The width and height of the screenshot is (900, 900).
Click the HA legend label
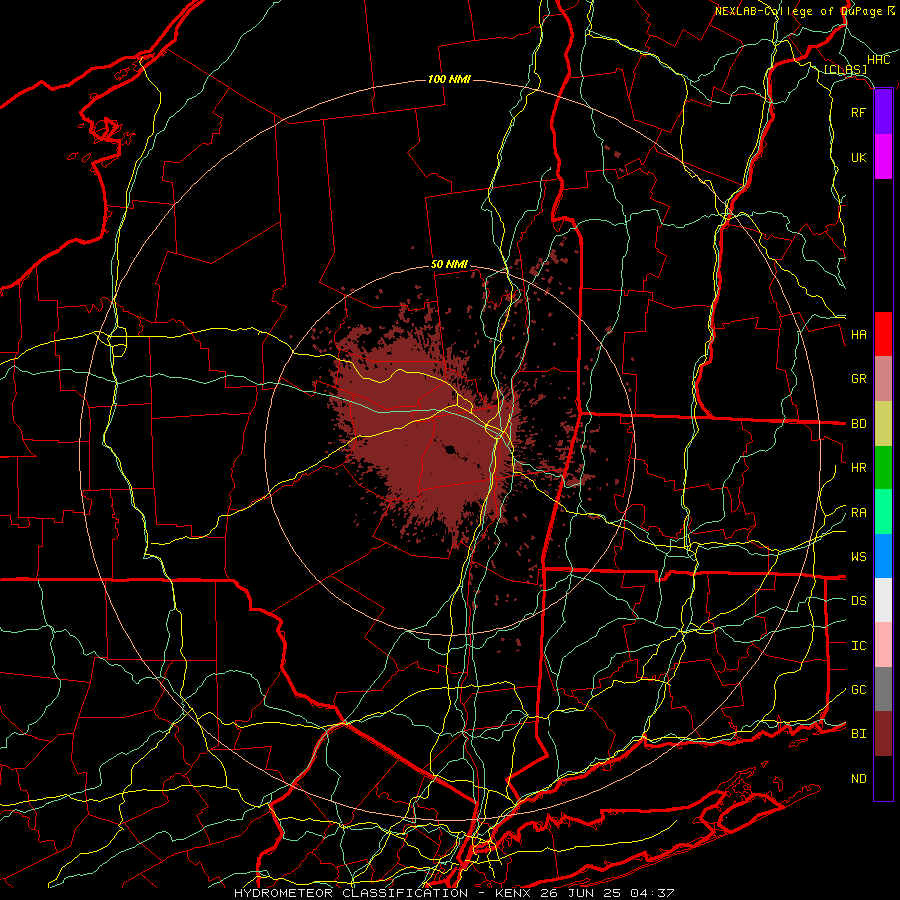coord(858,334)
